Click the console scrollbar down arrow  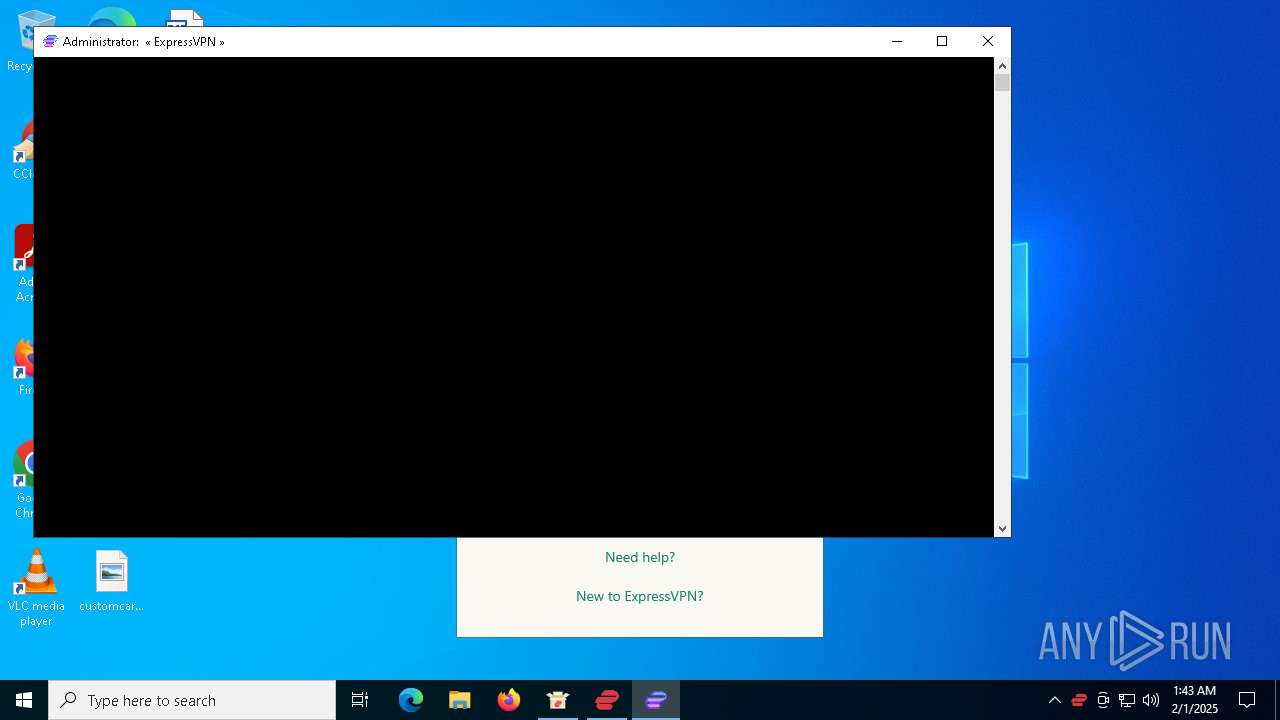[x=1002, y=529]
